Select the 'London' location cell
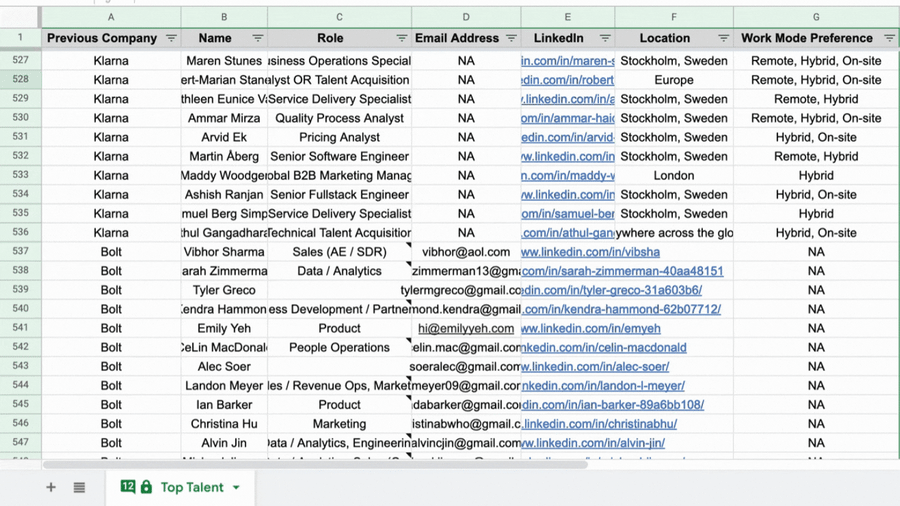 pyautogui.click(x=674, y=176)
